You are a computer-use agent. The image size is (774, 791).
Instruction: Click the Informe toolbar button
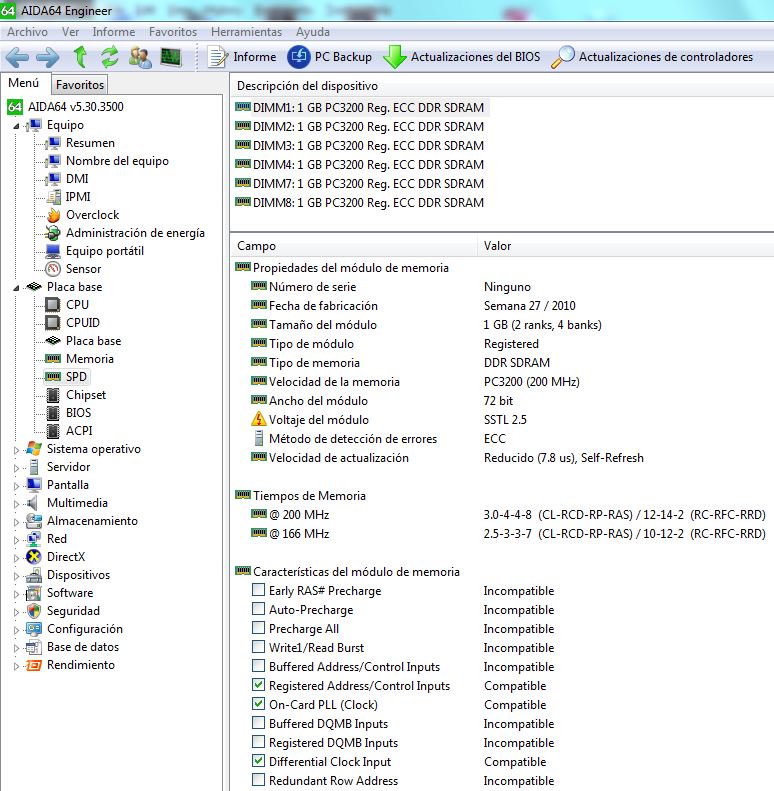[x=242, y=57]
